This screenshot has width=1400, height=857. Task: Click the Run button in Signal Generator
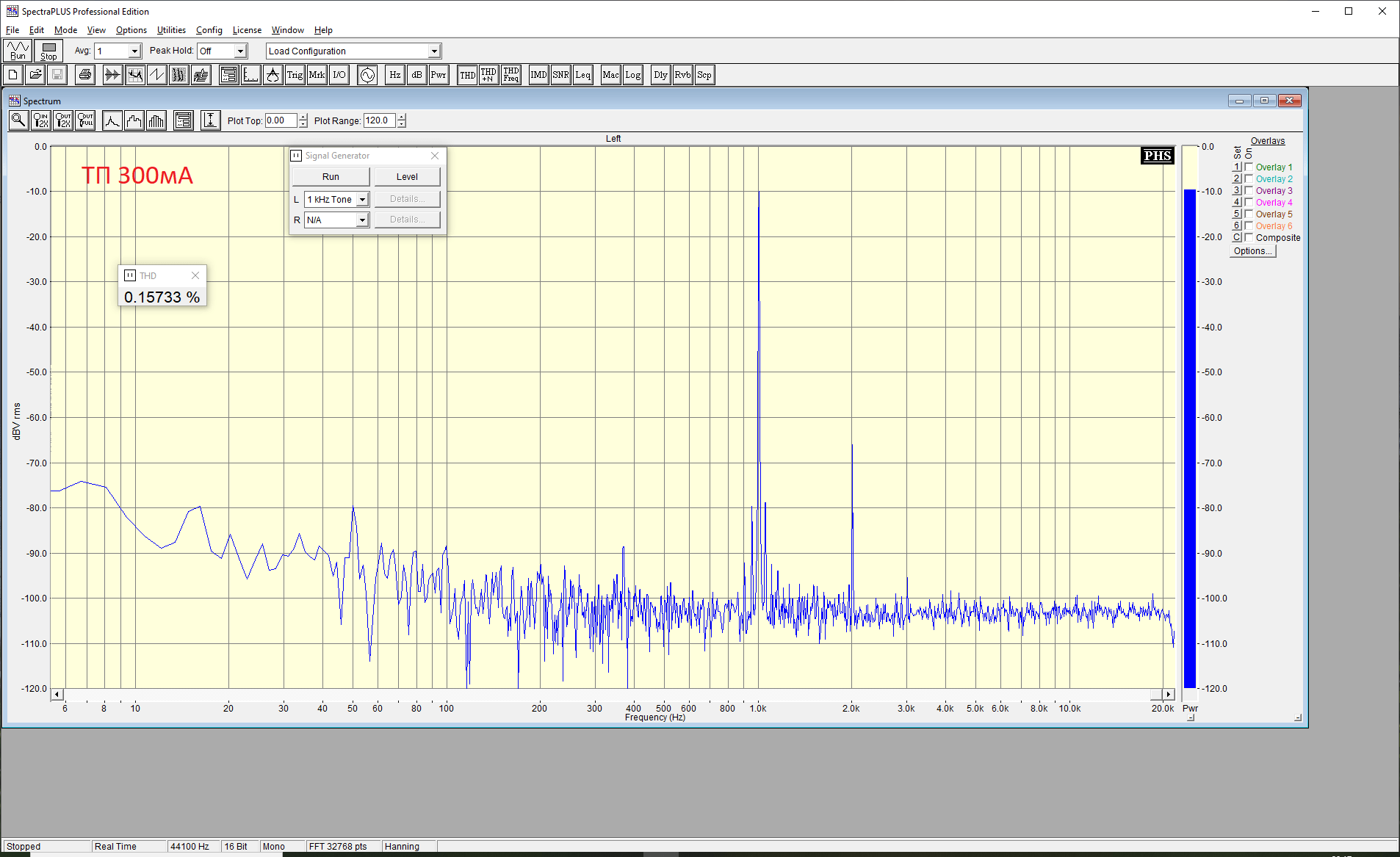coord(331,177)
